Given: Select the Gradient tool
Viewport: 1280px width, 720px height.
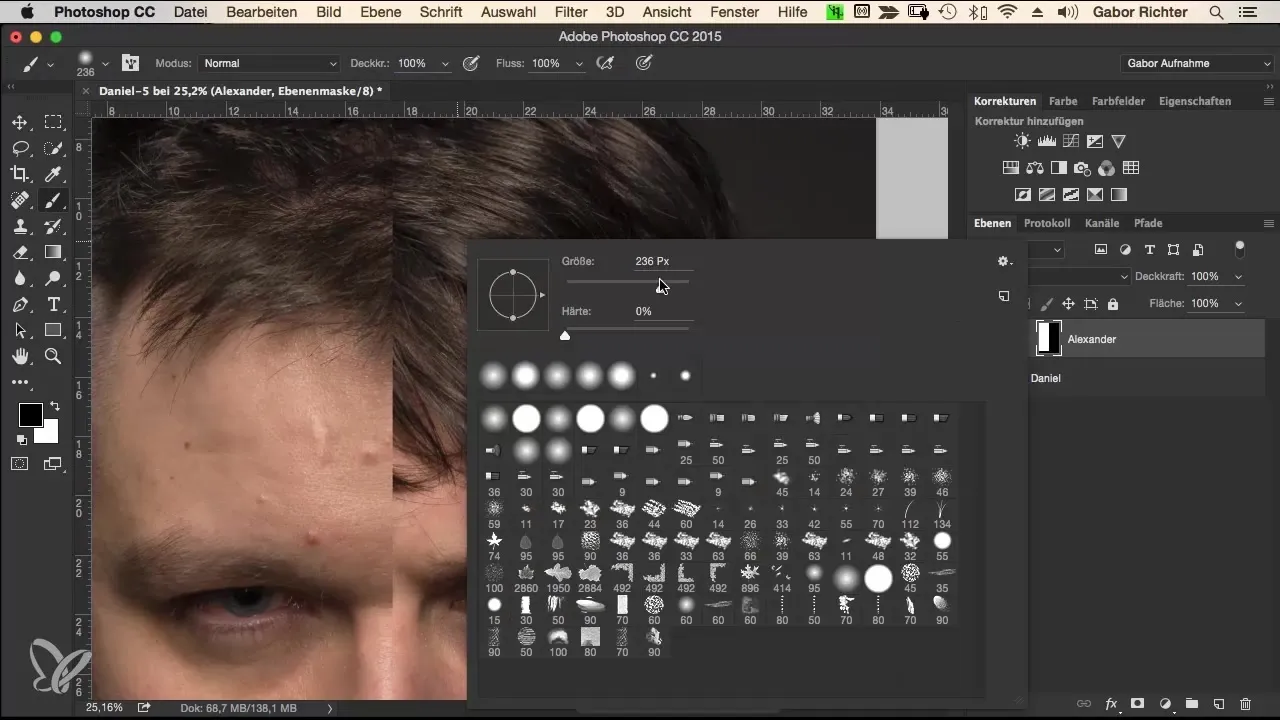Looking at the screenshot, I should pyautogui.click(x=53, y=252).
